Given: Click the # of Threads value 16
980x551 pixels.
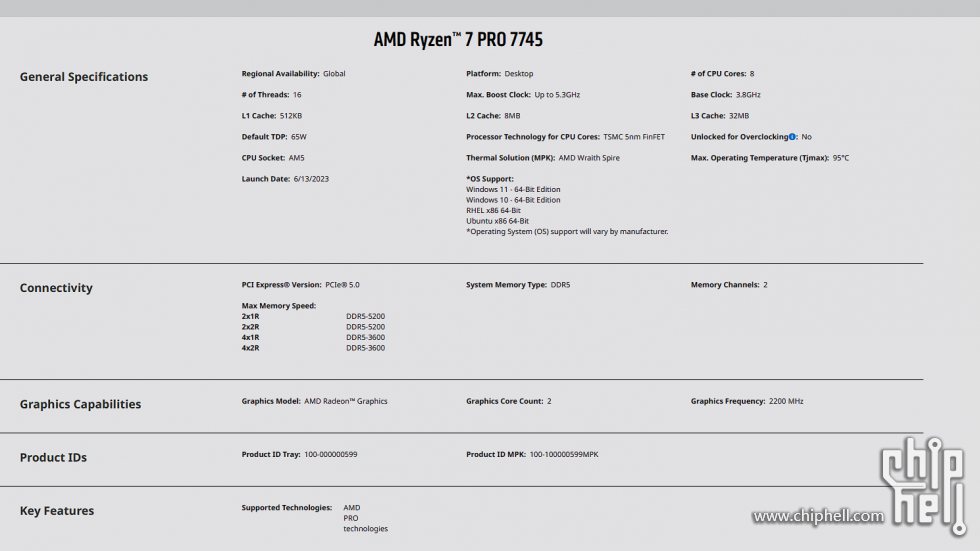Looking at the screenshot, I should click(297, 95).
